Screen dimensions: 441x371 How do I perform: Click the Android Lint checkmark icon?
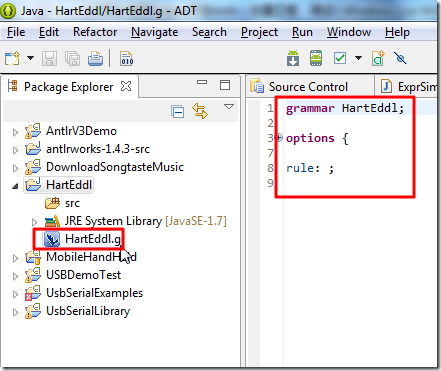pyautogui.click(x=340, y=58)
